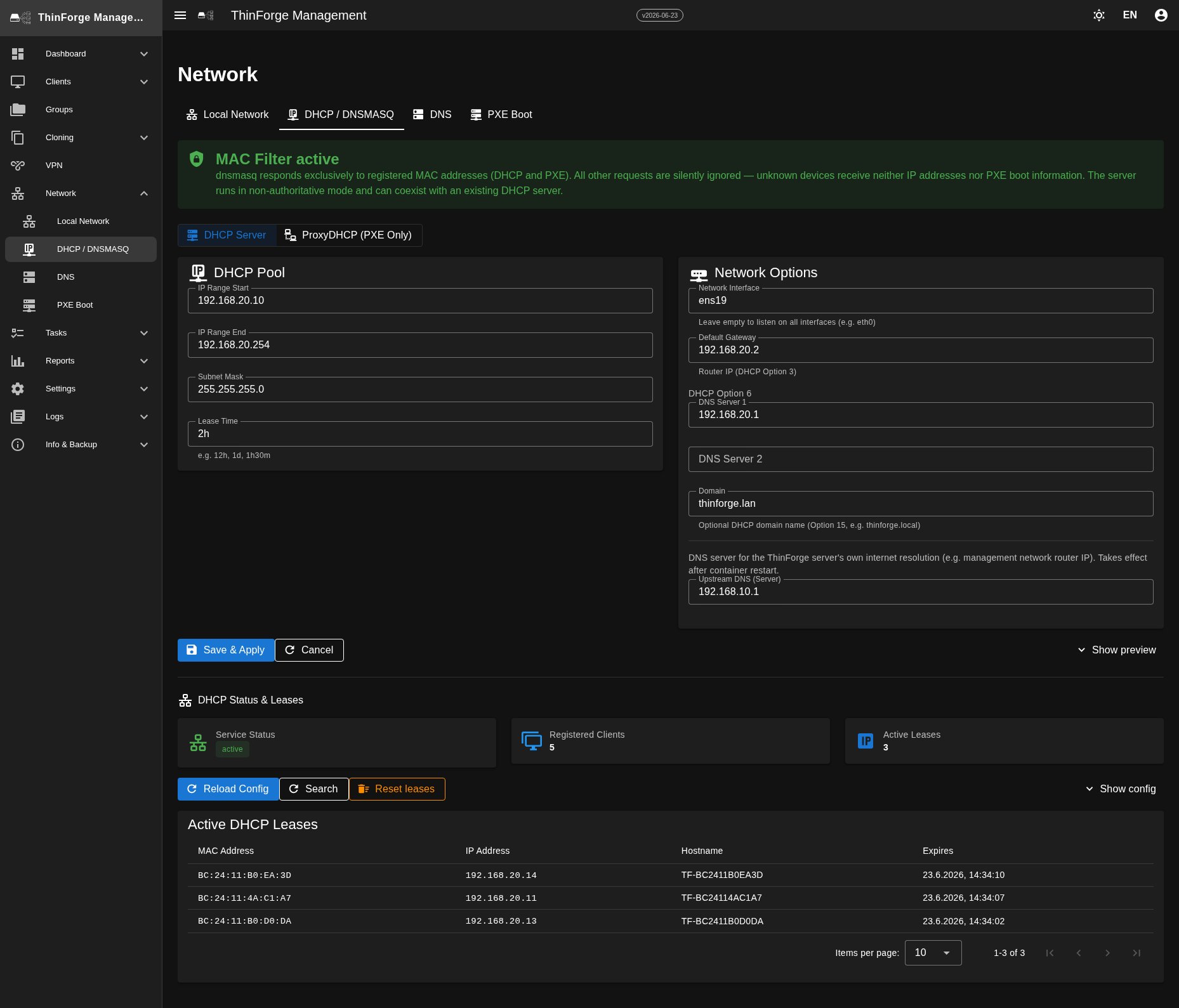Click MAC address BC:24:11:B0:EA:3D
The image size is (1179, 1008).
(244, 875)
